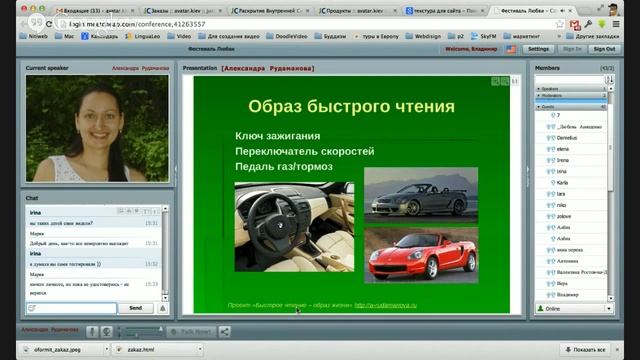
Task: Select member Danielius in the list
Action: [571, 138]
